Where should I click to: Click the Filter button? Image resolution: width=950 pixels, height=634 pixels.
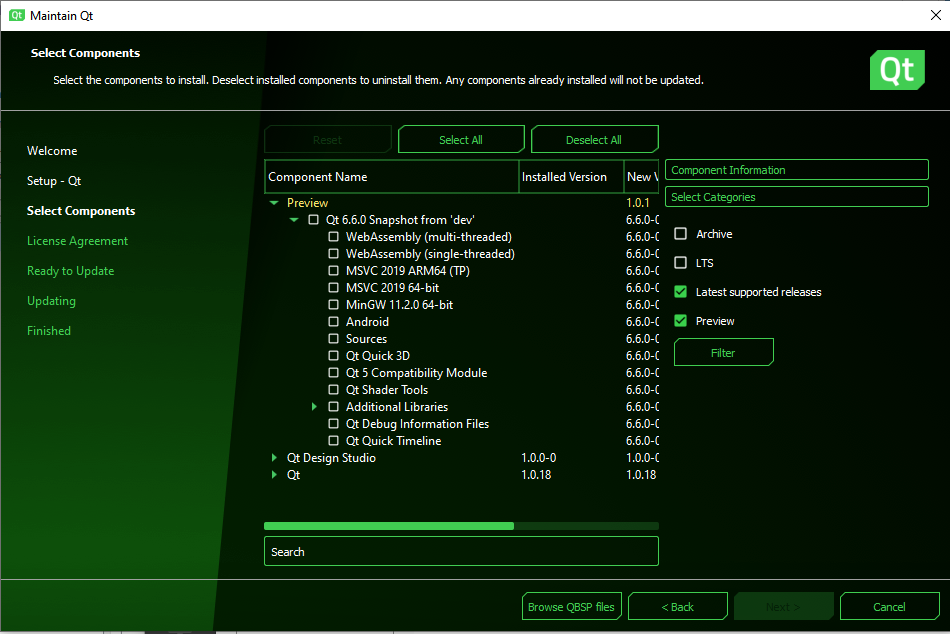coord(723,352)
